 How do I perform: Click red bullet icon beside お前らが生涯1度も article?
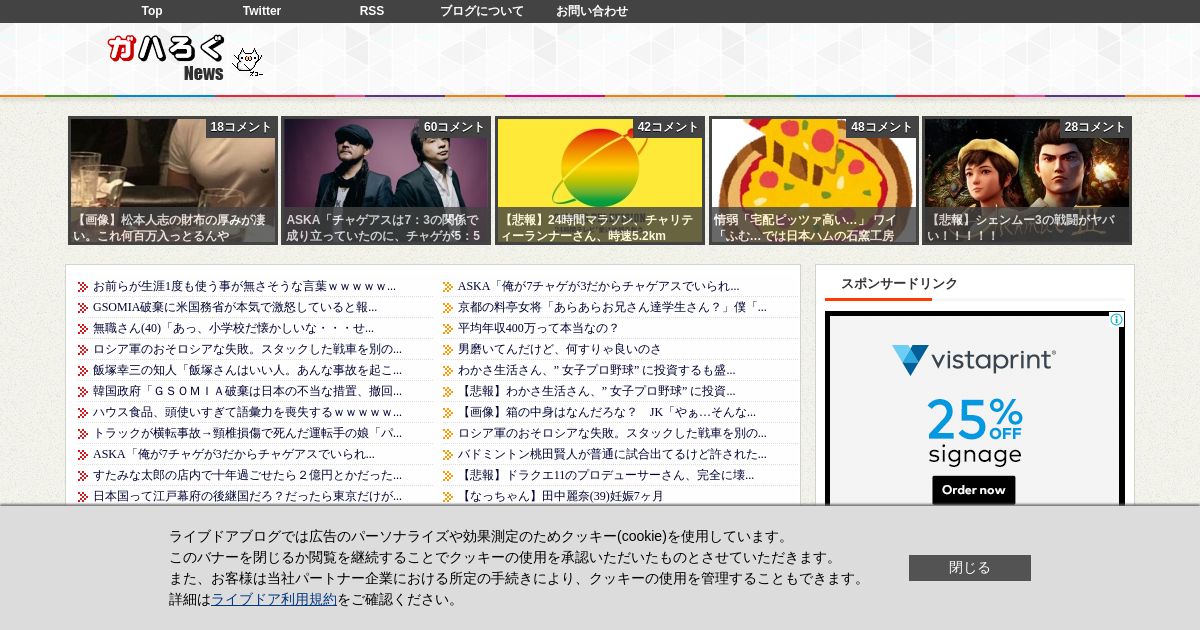[83, 287]
